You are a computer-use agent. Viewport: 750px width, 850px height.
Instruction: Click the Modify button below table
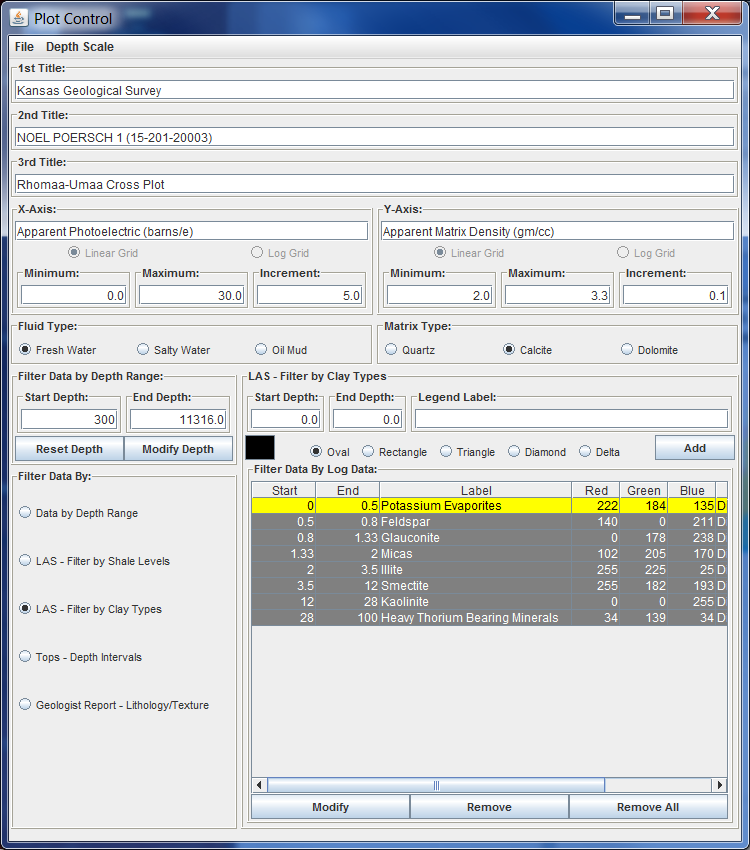click(331, 807)
